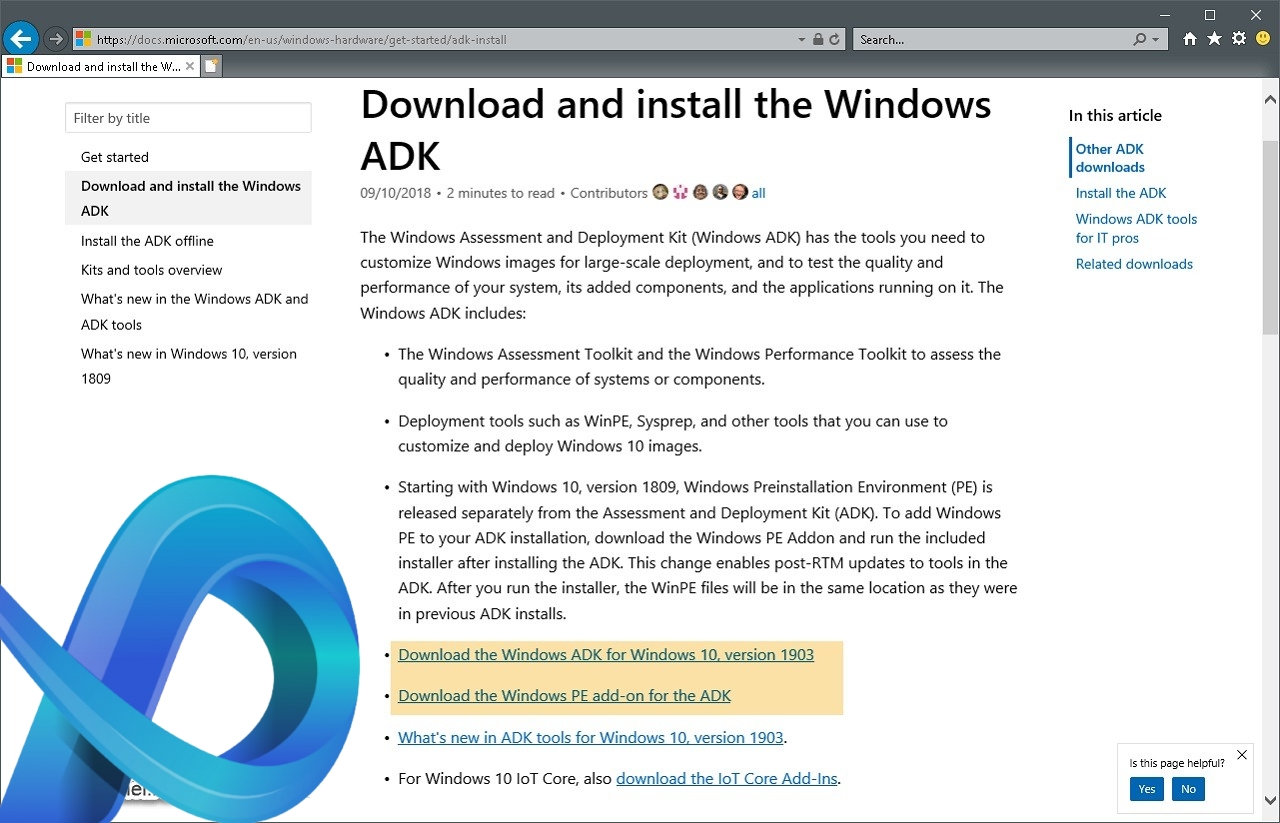1280x823 pixels.
Task: Click the Forward navigation arrow
Action: [x=56, y=39]
